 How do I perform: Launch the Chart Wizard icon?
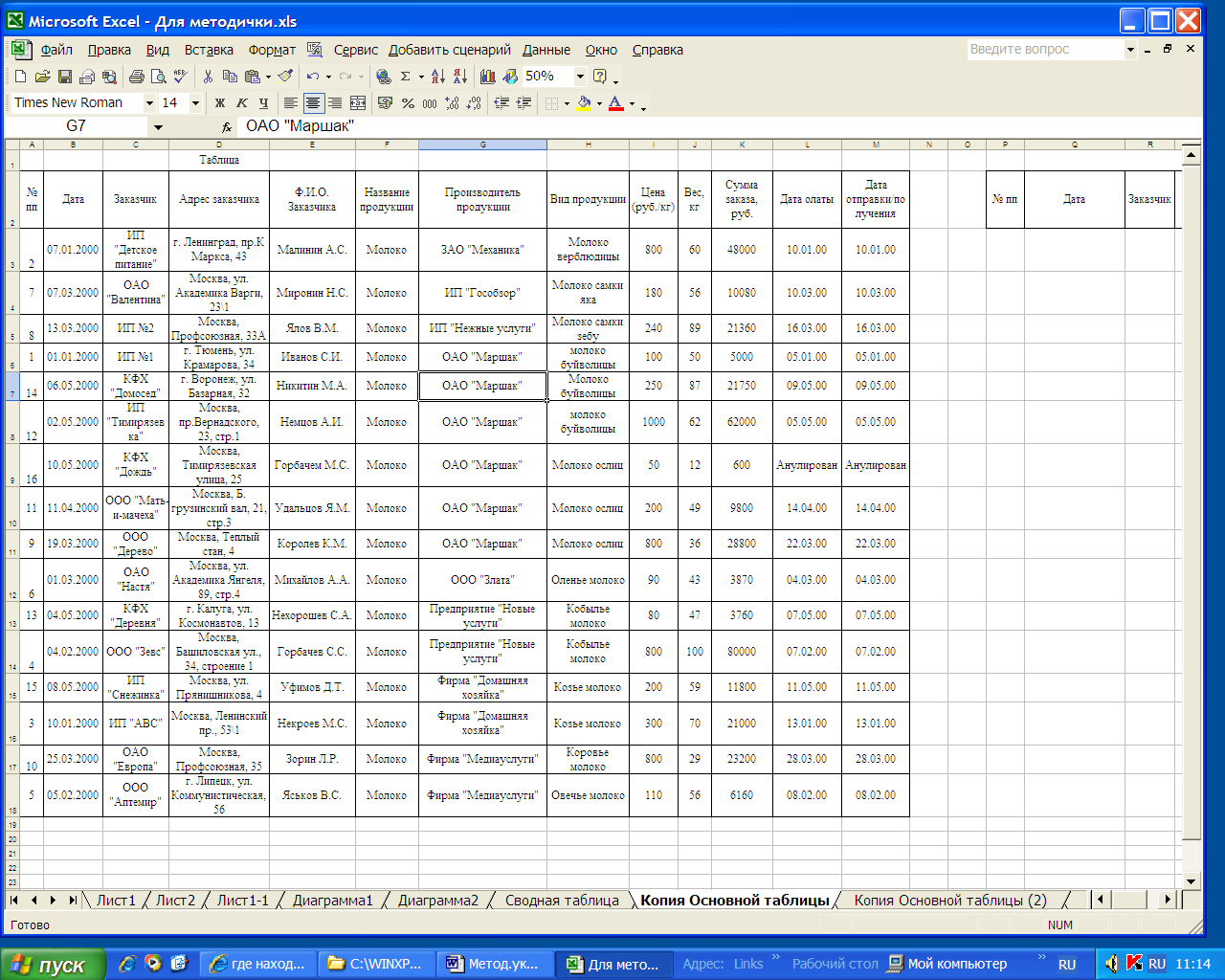[488, 77]
